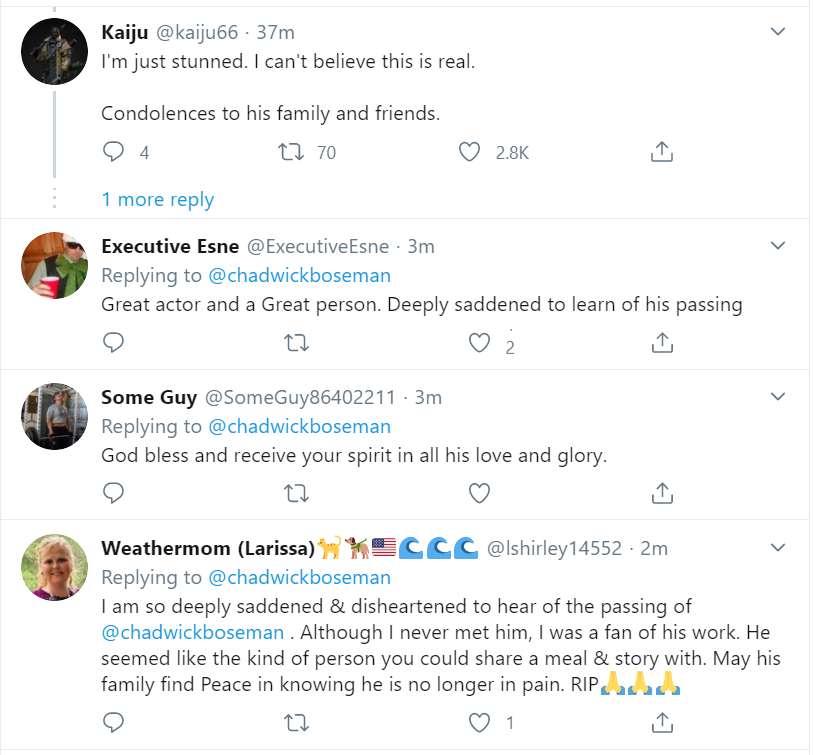This screenshot has width=814, height=755.
Task: Like Kaiju's condolences tweet
Action: point(470,153)
